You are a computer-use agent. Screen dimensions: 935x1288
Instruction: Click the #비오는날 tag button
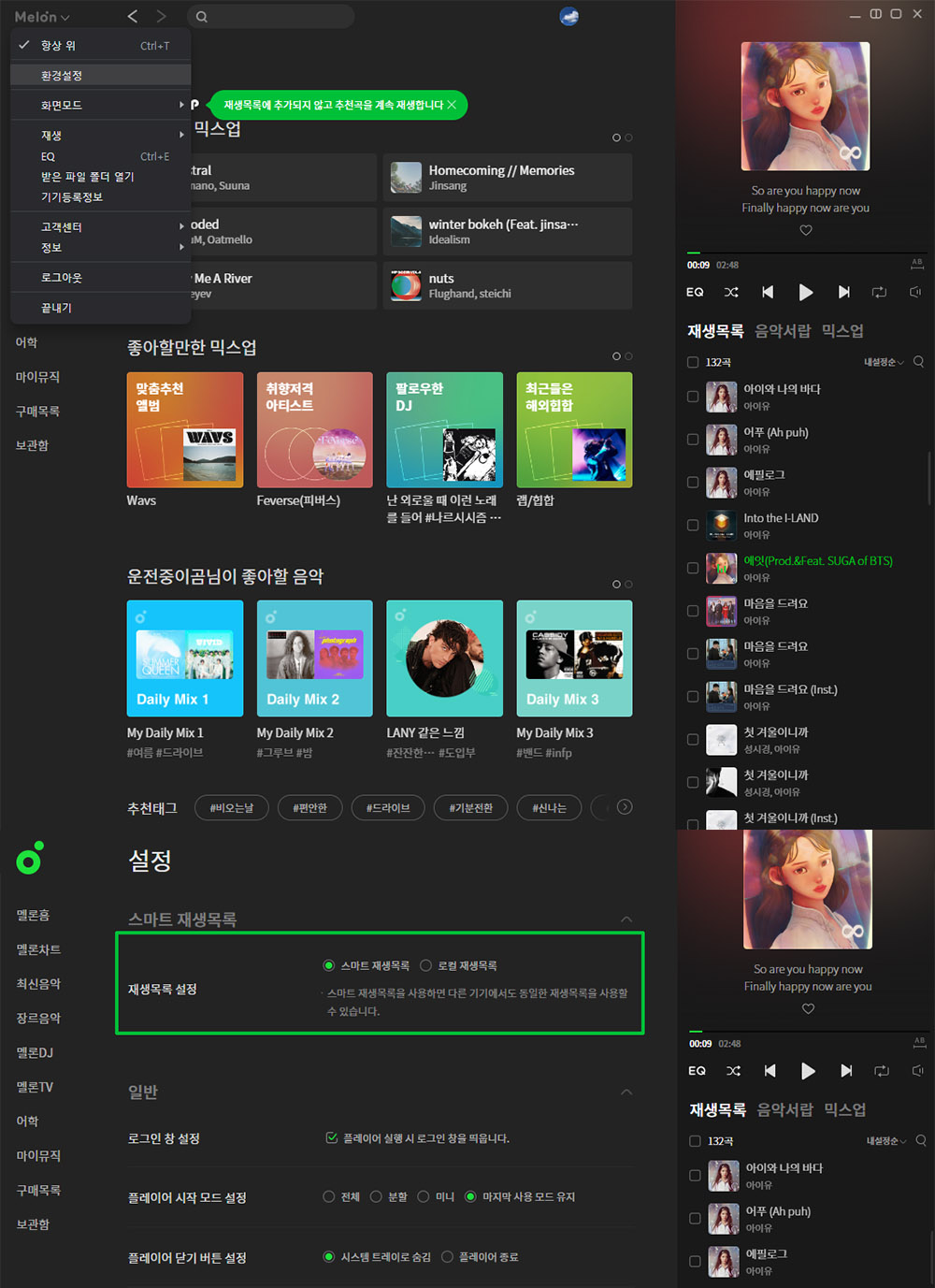(x=232, y=808)
